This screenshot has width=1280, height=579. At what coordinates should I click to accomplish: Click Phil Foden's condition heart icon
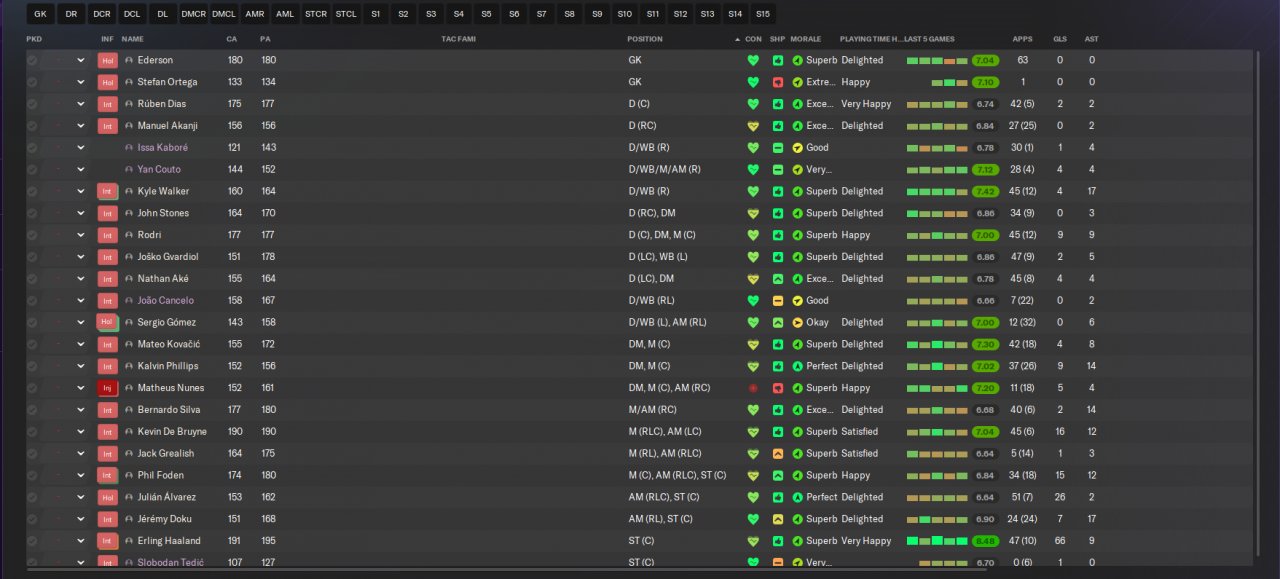point(753,475)
